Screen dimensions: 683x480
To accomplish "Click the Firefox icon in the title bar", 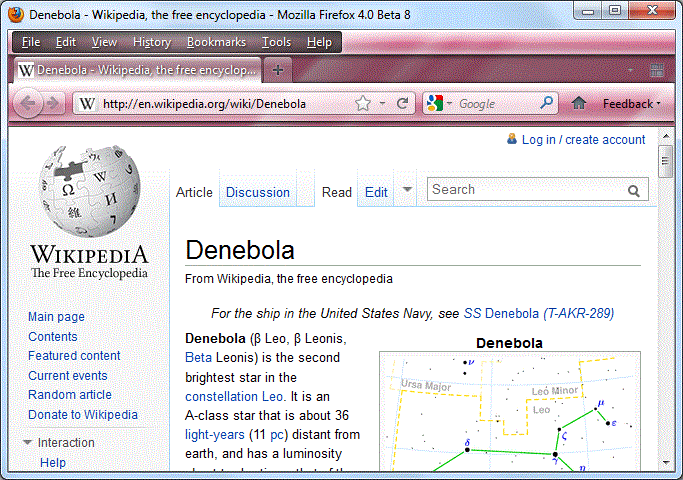I will tap(16, 15).
